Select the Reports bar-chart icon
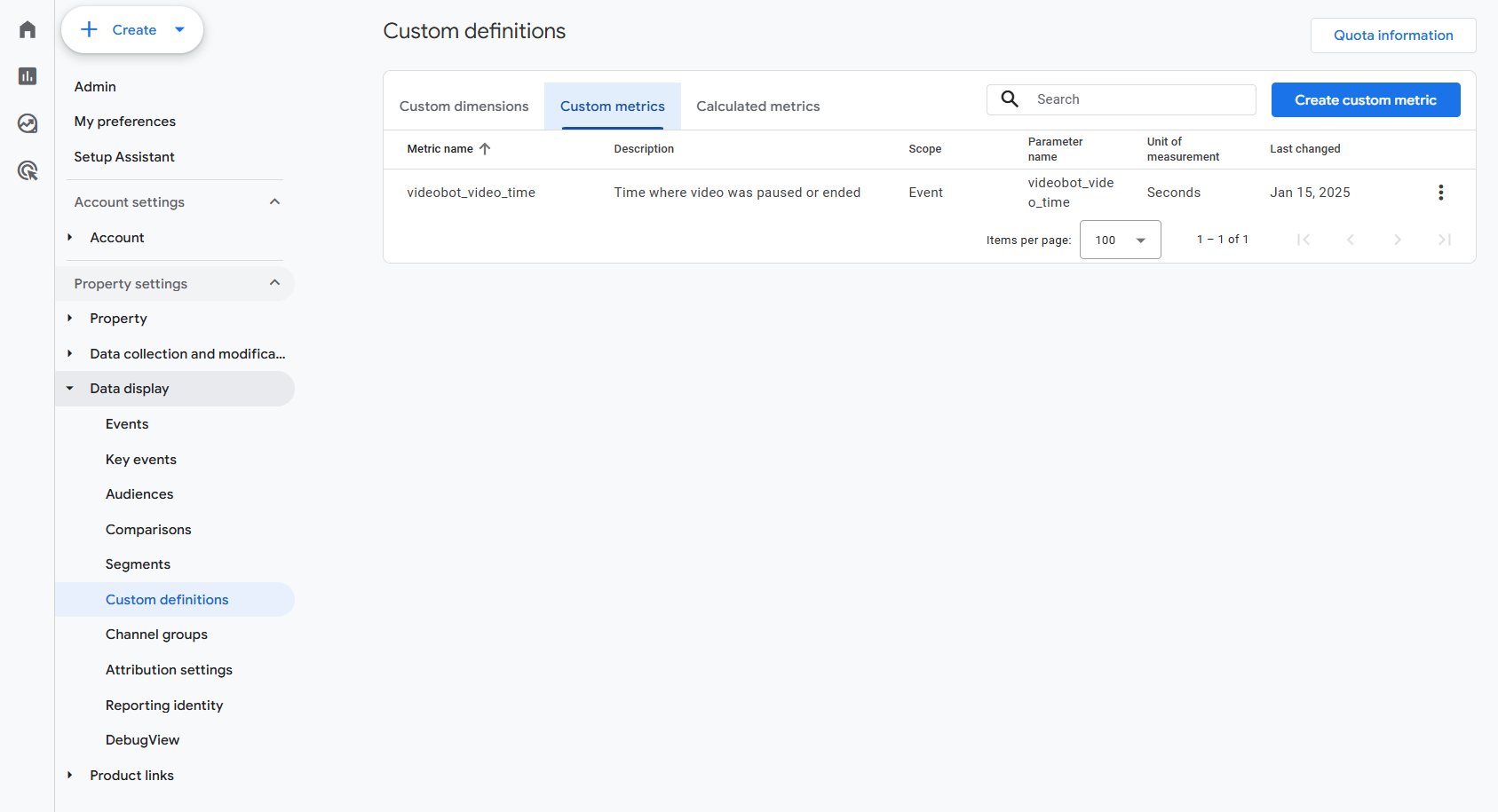Screen dimensions: 1498x812 pos(27,76)
